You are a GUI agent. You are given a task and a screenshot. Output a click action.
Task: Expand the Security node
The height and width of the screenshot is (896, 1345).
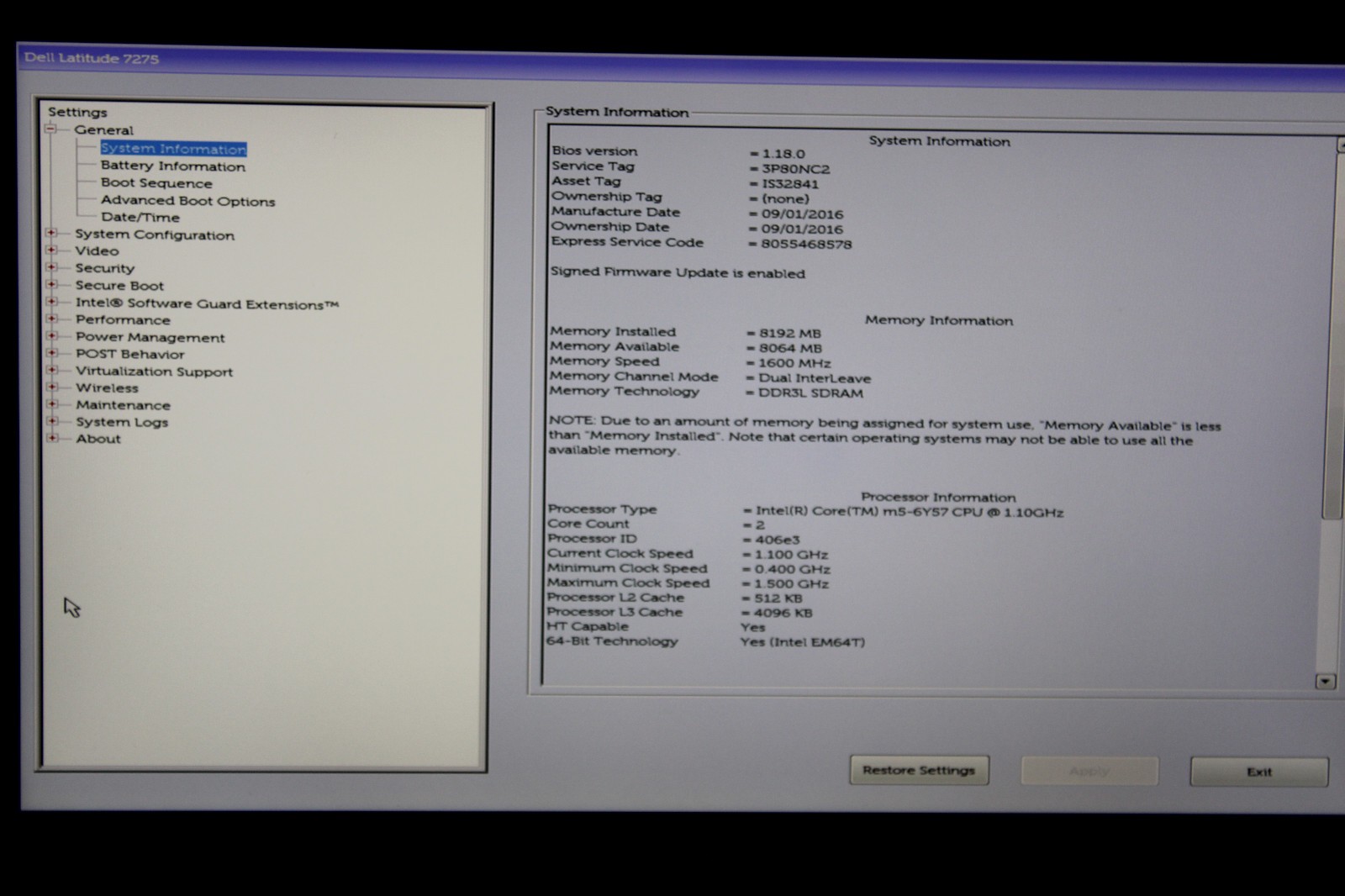51,266
